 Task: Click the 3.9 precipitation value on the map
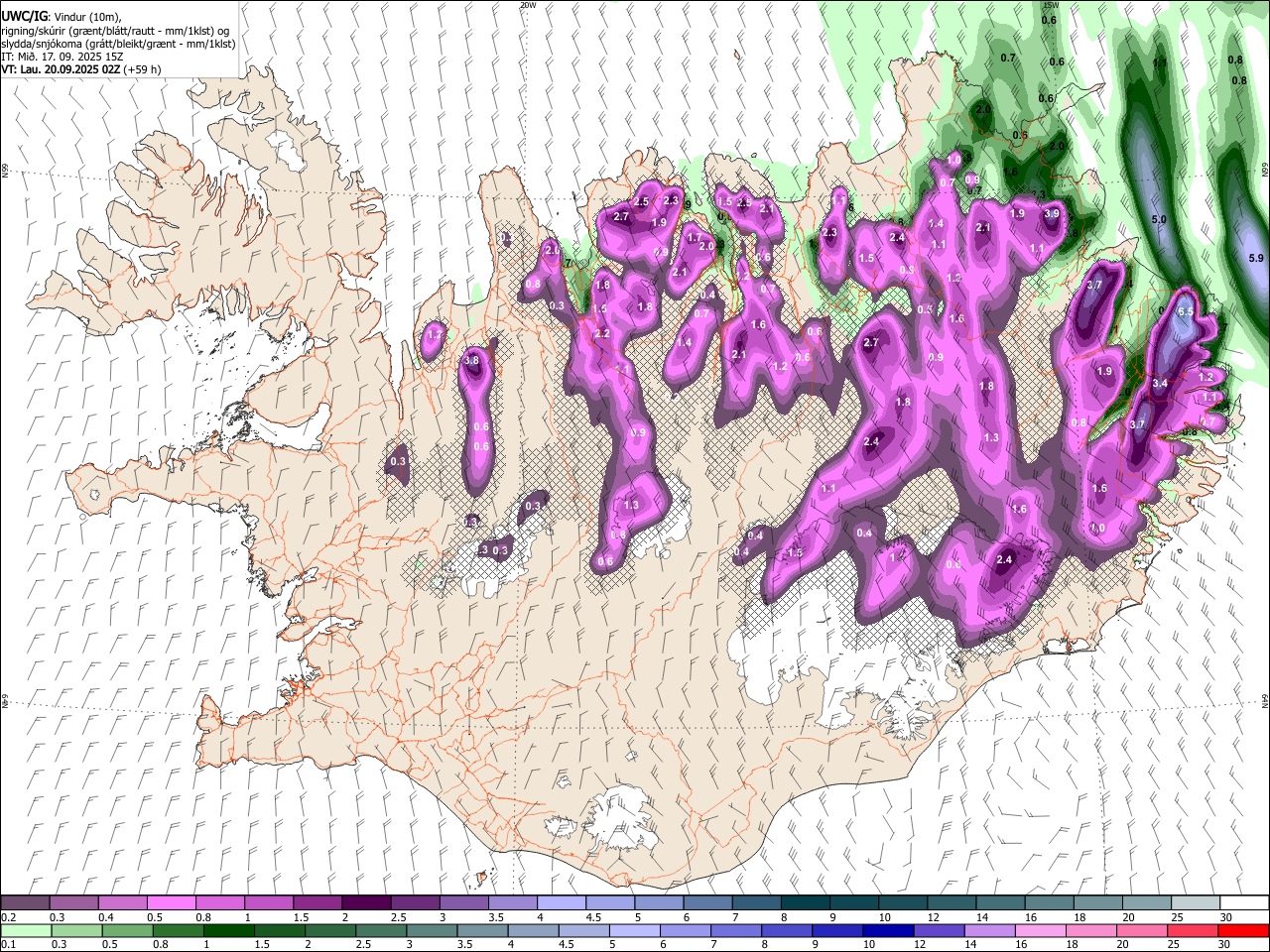(1052, 213)
